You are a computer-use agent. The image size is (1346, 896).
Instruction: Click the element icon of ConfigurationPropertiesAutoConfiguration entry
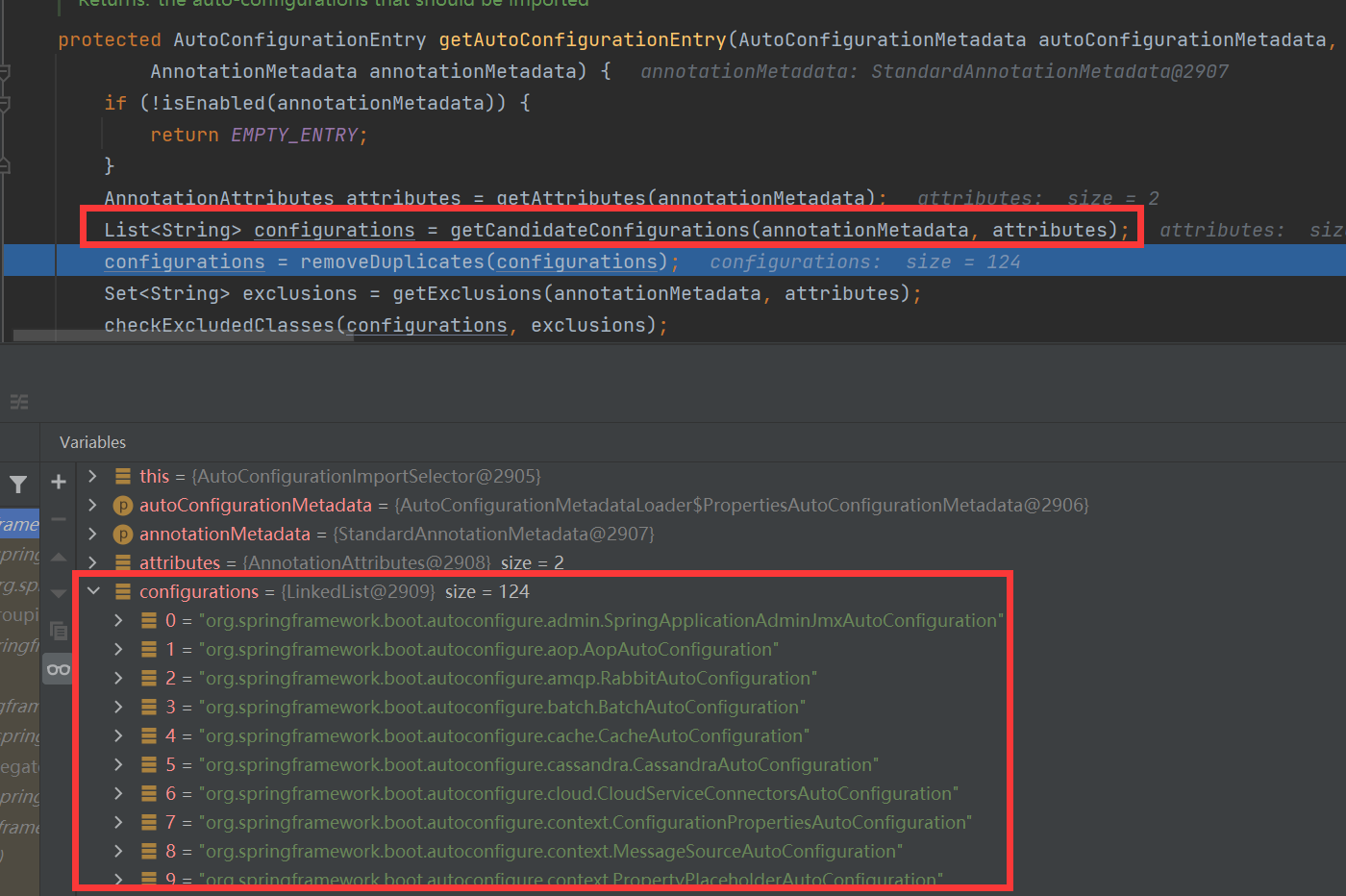(149, 823)
